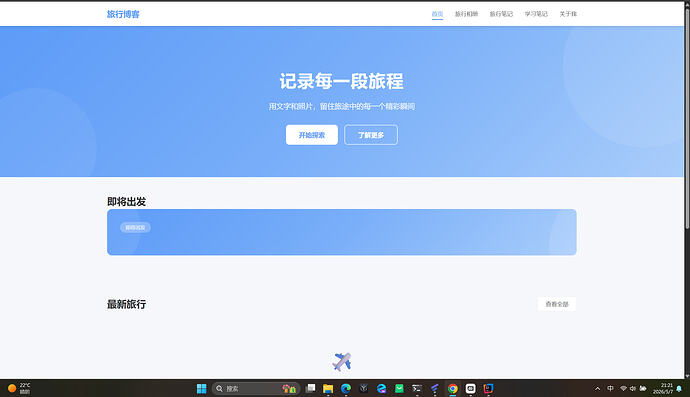This screenshot has height=397, width=690.
Task: Click the 了解更多 button
Action: click(371, 135)
